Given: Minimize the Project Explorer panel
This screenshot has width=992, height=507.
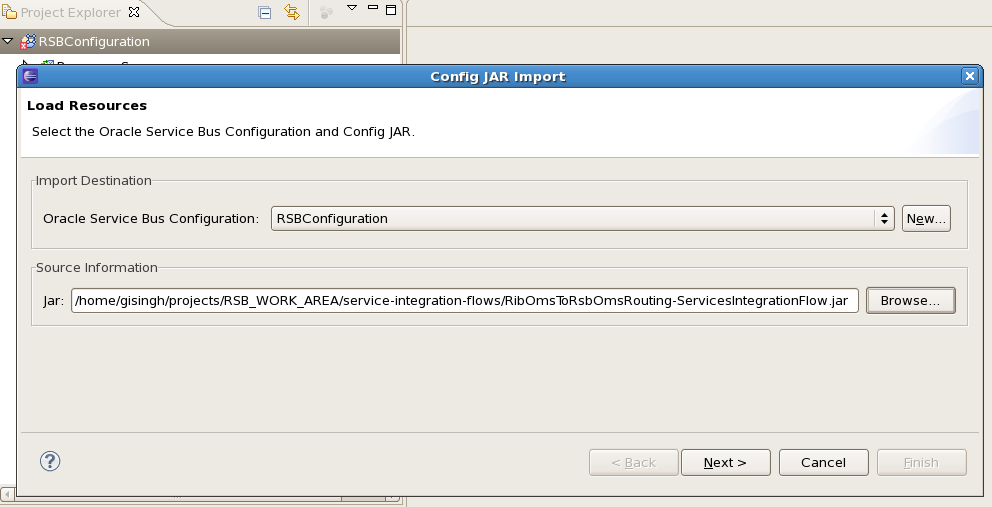Looking at the screenshot, I should [373, 8].
